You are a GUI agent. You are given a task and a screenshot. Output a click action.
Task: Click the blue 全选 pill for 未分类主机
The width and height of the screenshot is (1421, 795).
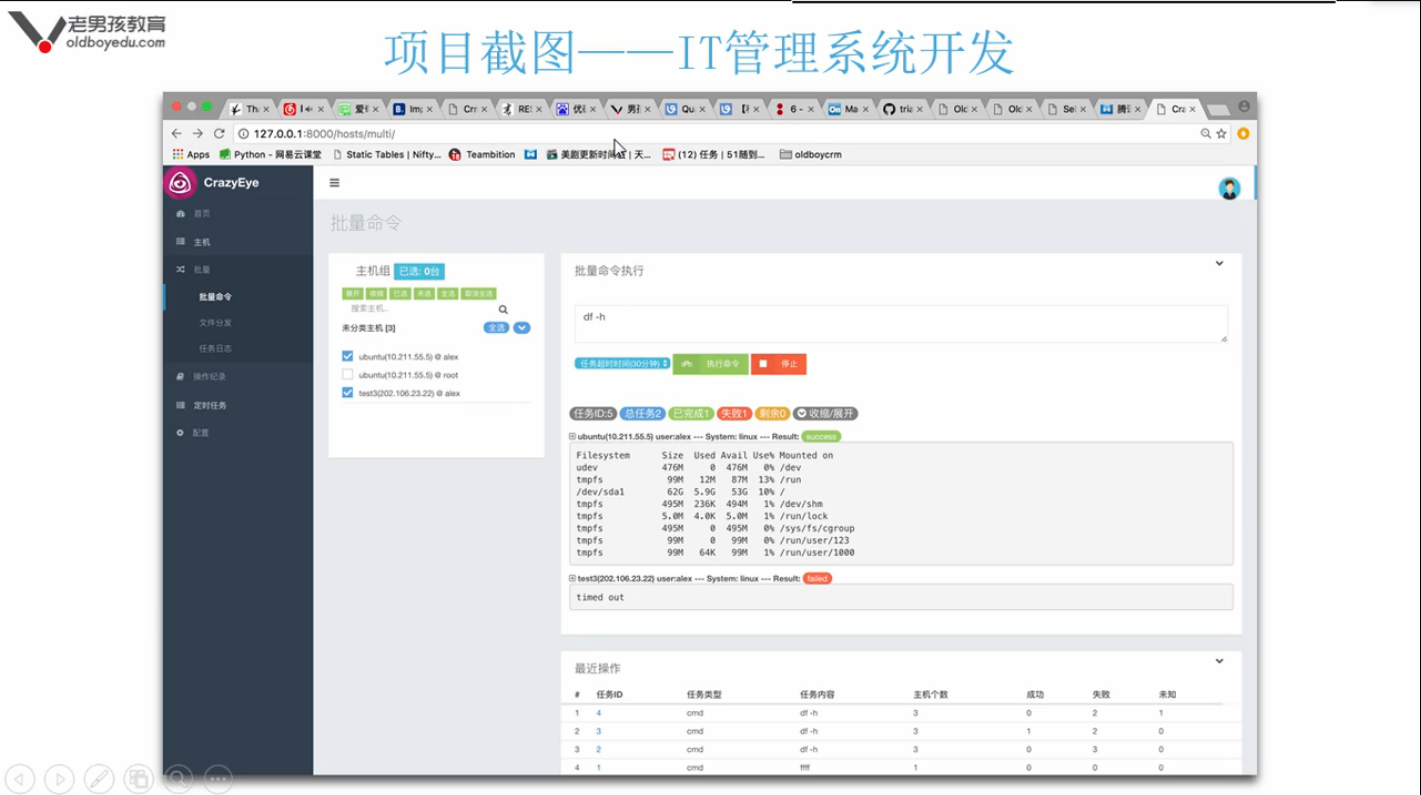pyautogui.click(x=496, y=328)
